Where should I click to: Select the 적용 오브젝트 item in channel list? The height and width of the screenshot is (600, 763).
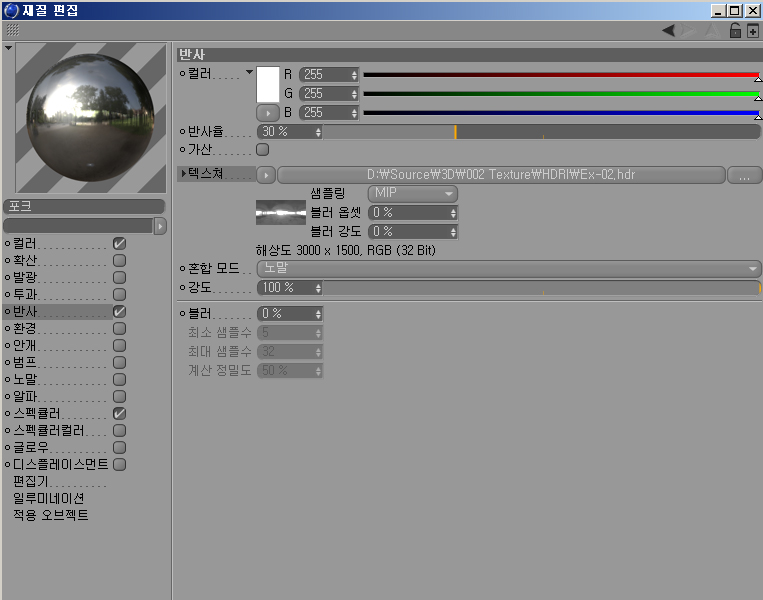pos(50,515)
